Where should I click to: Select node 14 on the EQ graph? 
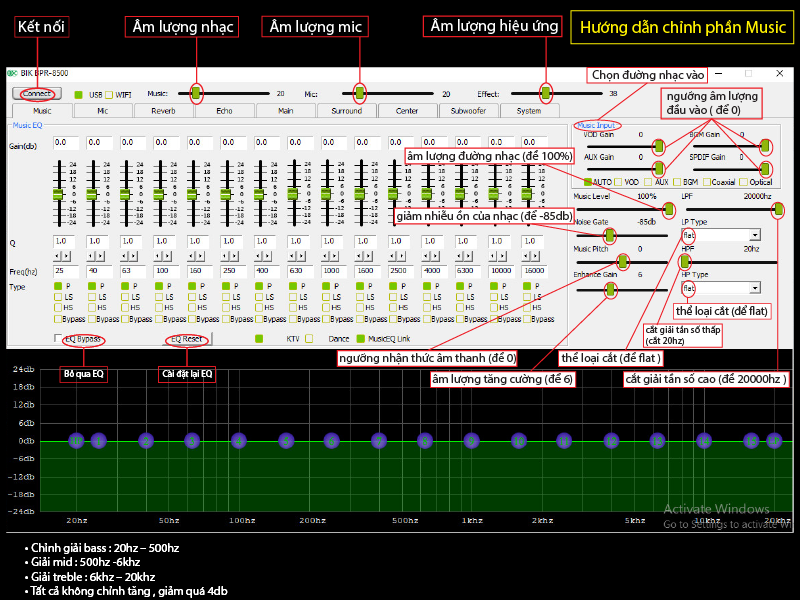[704, 441]
